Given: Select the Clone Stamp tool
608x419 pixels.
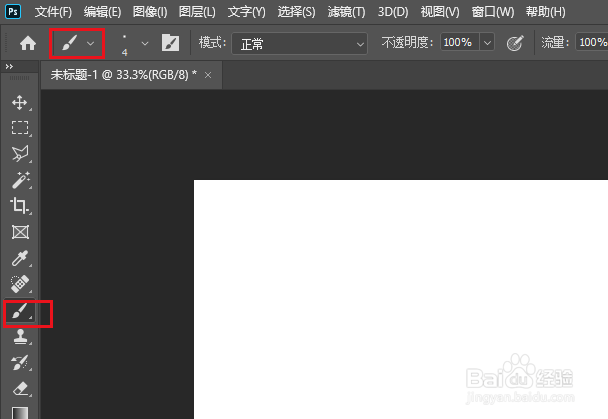Looking at the screenshot, I should point(20,336).
